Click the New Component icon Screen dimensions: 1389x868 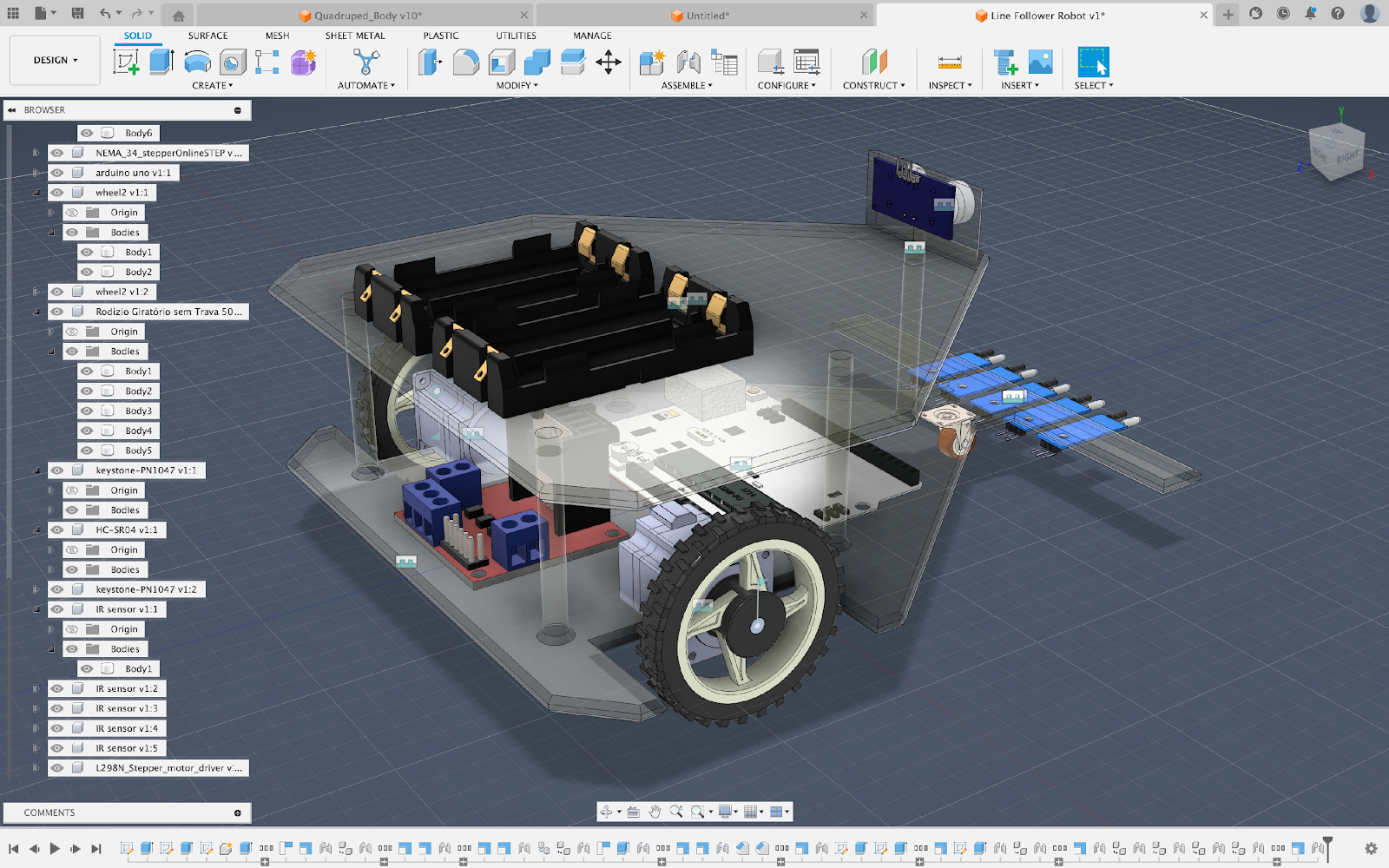[652, 62]
